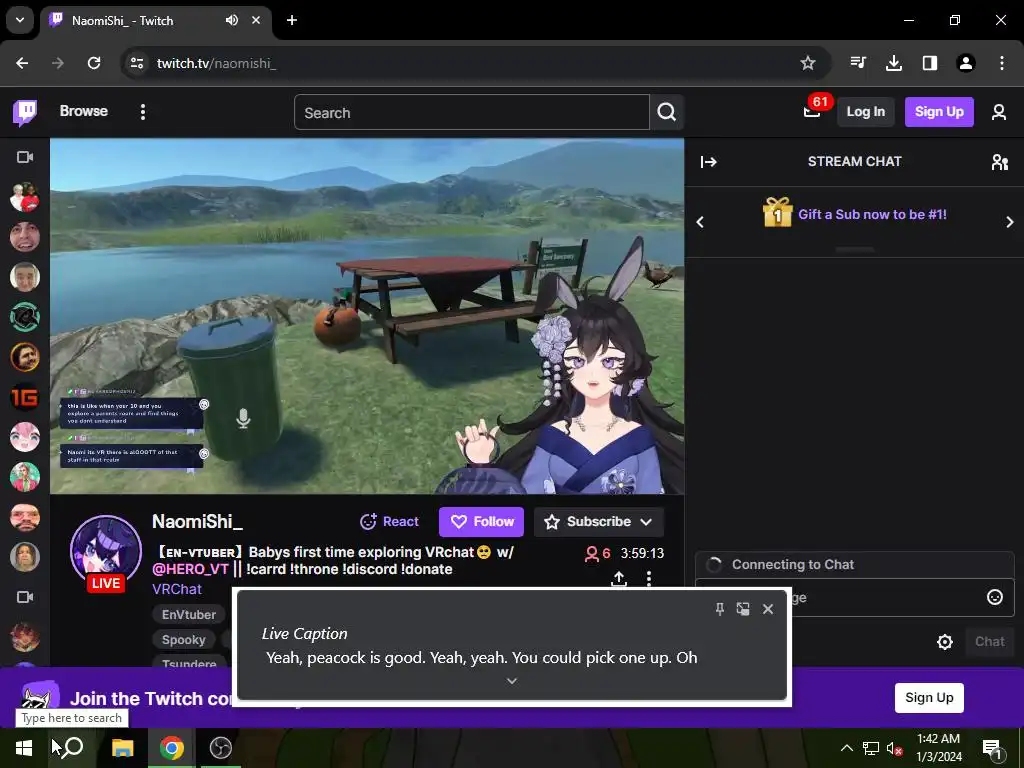Open the recommended channels camera icon
The image size is (1024, 768).
pyautogui.click(x=25, y=597)
